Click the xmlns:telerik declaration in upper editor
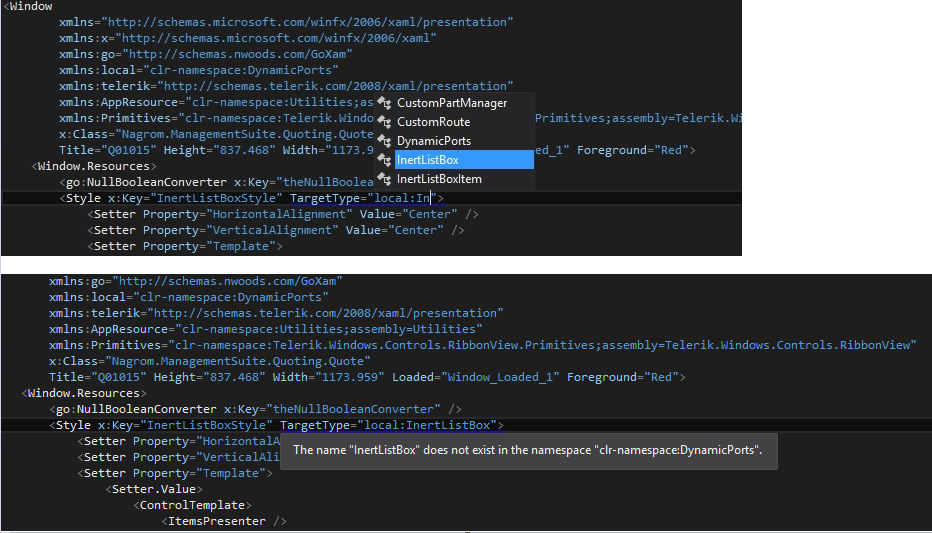Screen dimensions: 932x533 pyautogui.click(x=286, y=86)
